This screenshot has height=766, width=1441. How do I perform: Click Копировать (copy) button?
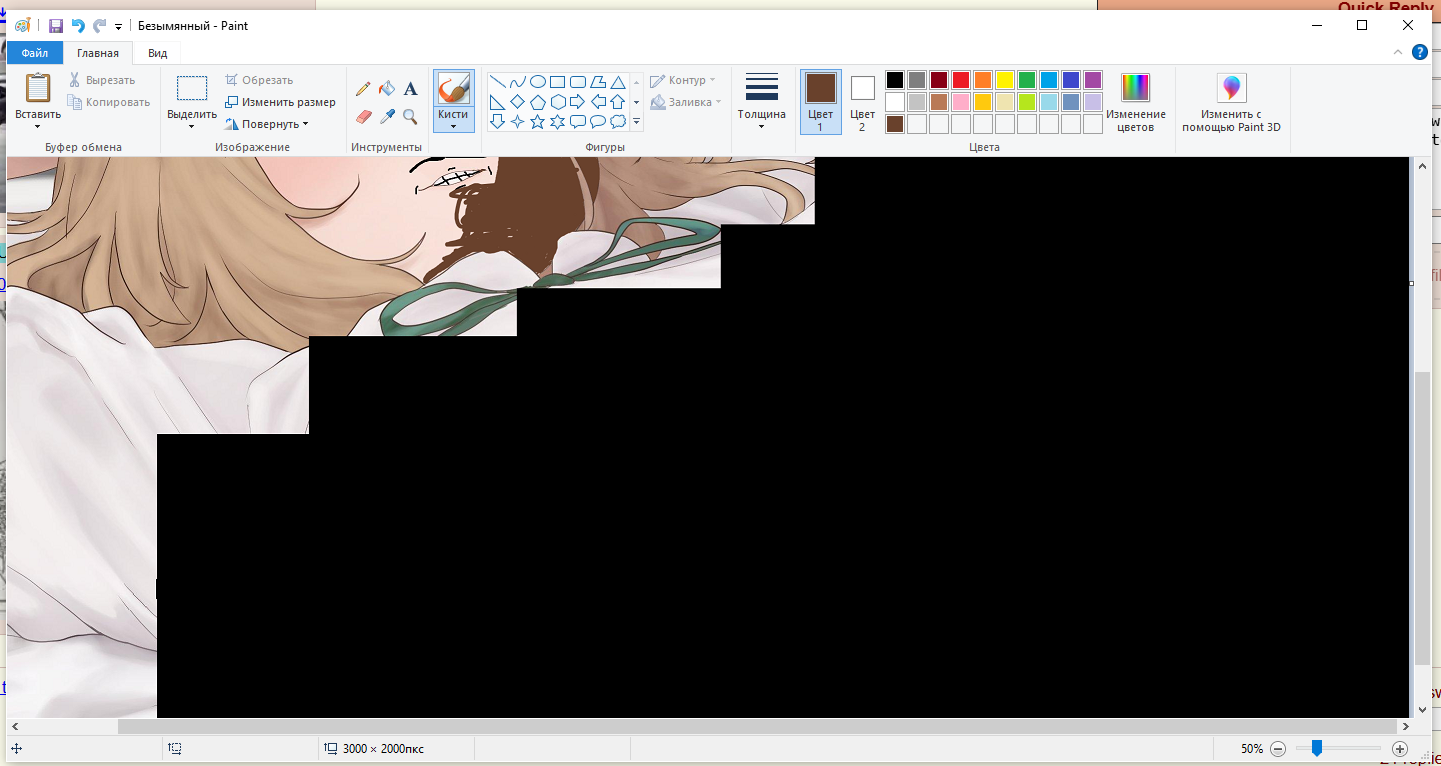pos(108,102)
